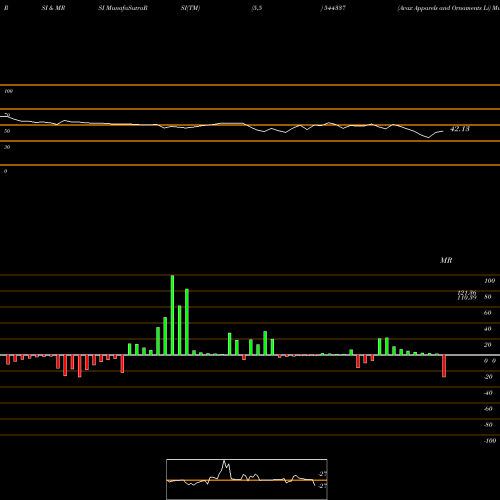Click the 'MR' label above the bar chart
The width and height of the screenshot is (500, 500).
click(446, 260)
